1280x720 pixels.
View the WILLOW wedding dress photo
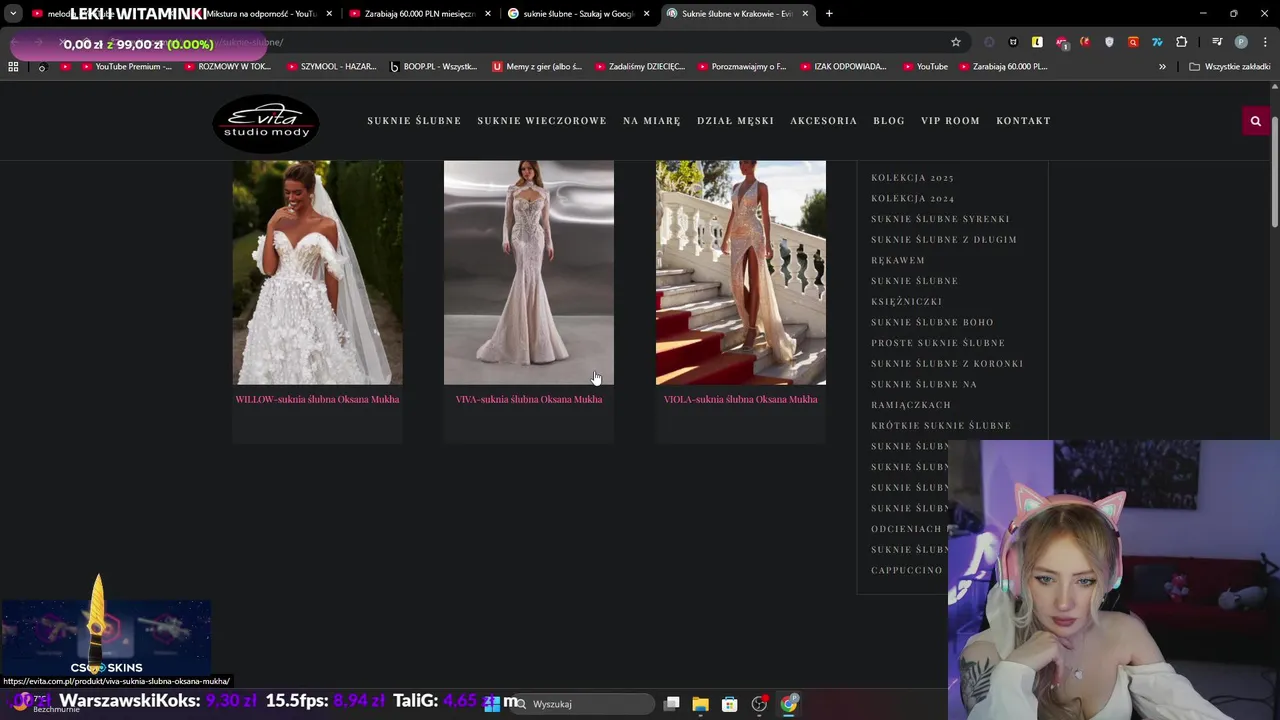(x=318, y=272)
